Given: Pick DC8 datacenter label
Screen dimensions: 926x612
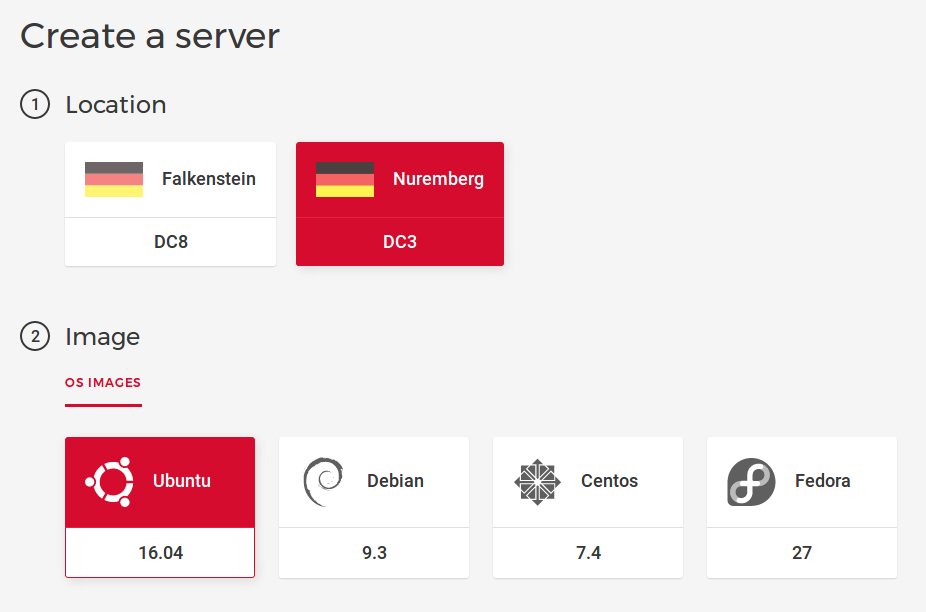Looking at the screenshot, I should (170, 242).
